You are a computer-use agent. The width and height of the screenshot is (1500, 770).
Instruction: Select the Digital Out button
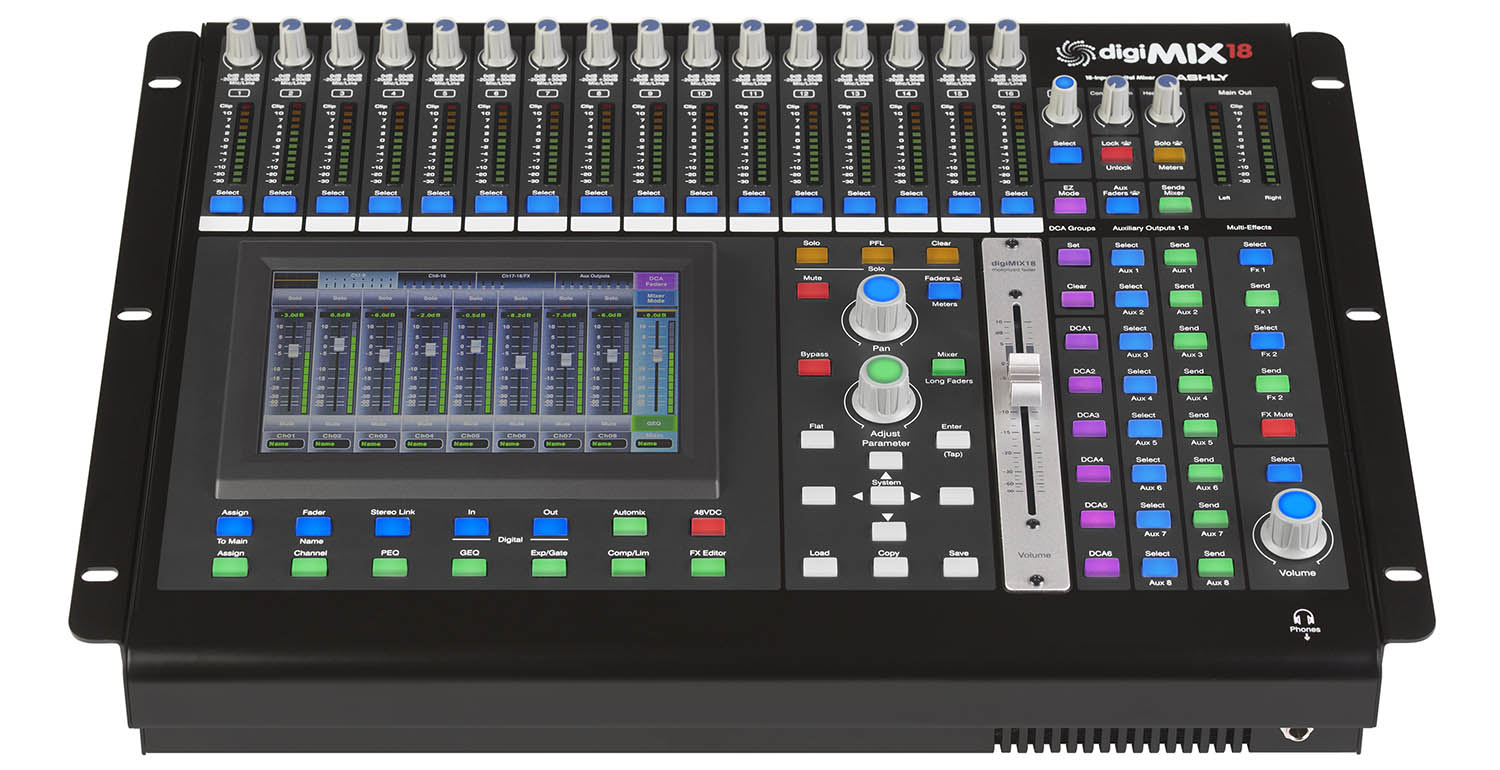[x=550, y=526]
